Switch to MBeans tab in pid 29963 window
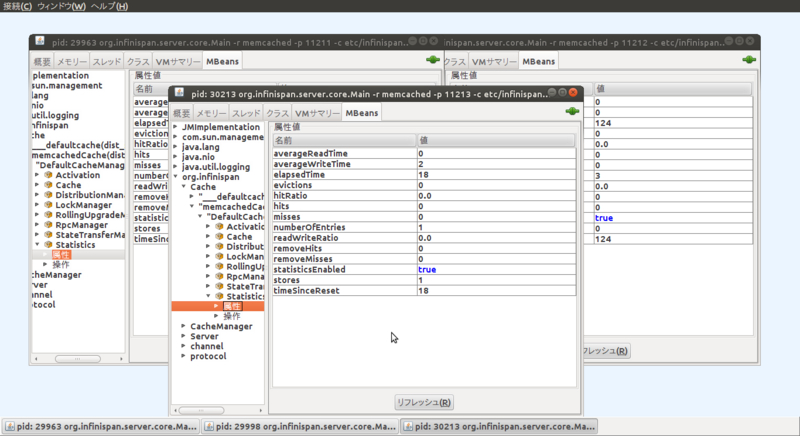The image size is (800, 436). (x=222, y=61)
